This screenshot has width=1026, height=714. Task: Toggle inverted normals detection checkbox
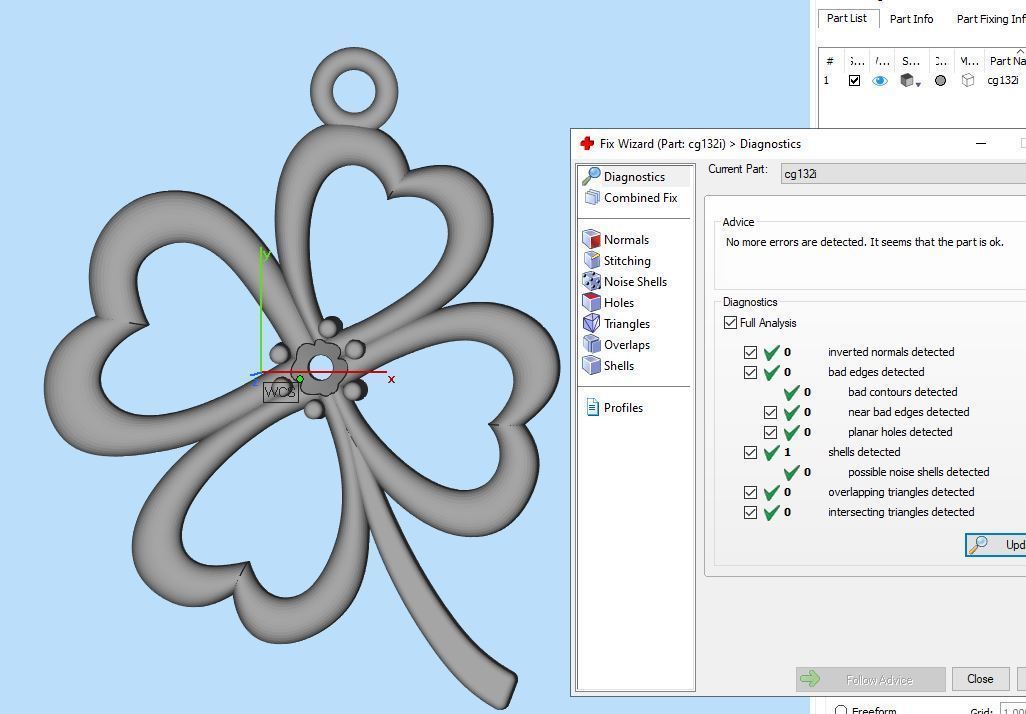(x=751, y=352)
